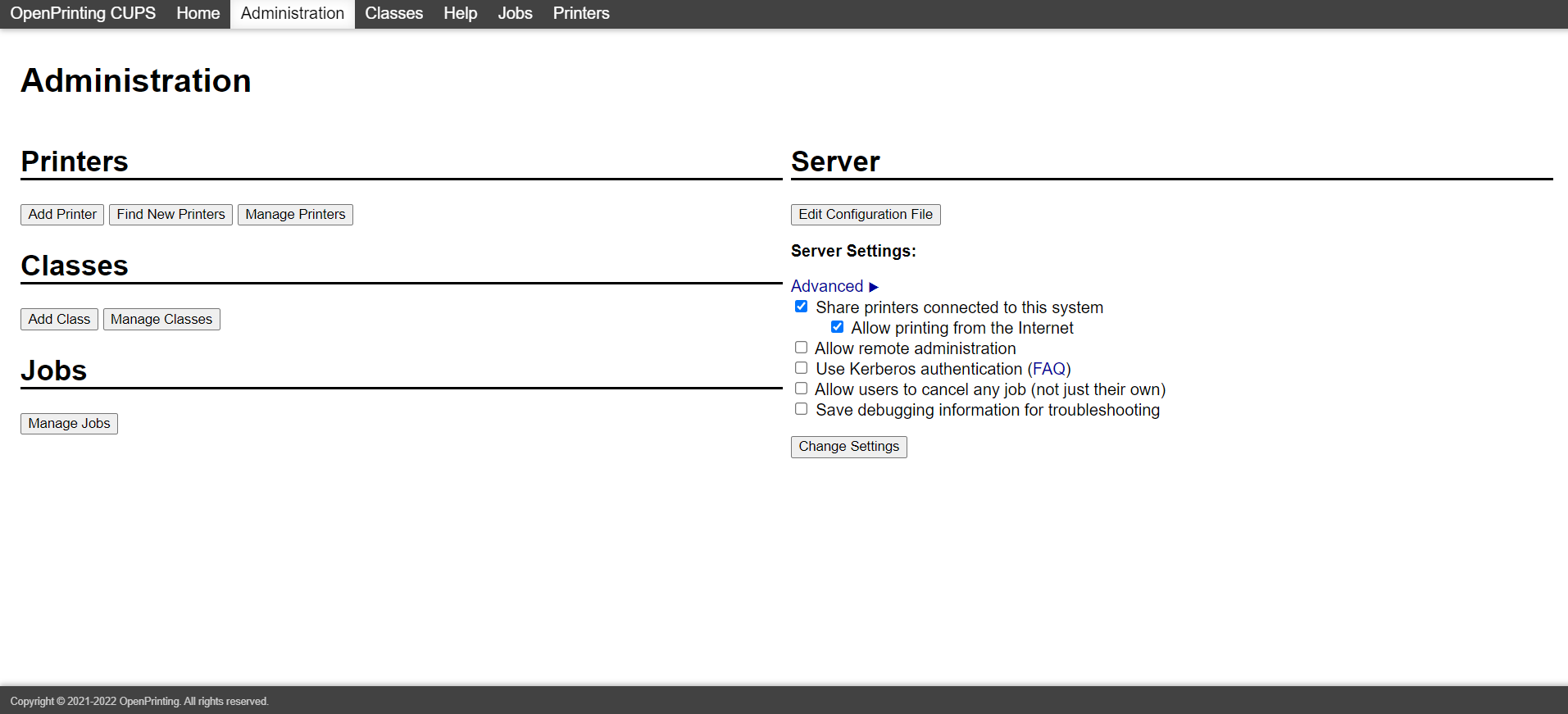1568x714 pixels.
Task: Click Edit Configuration File button
Action: (866, 214)
